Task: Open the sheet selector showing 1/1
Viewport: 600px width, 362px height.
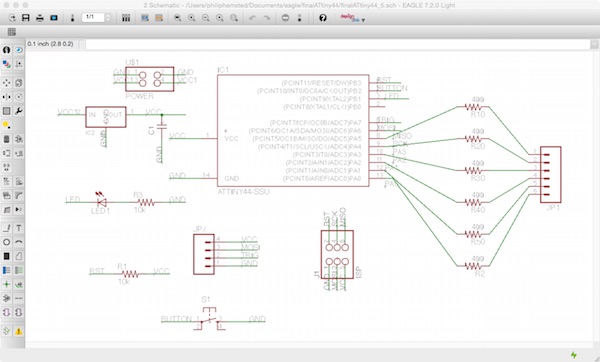Action: [93, 17]
